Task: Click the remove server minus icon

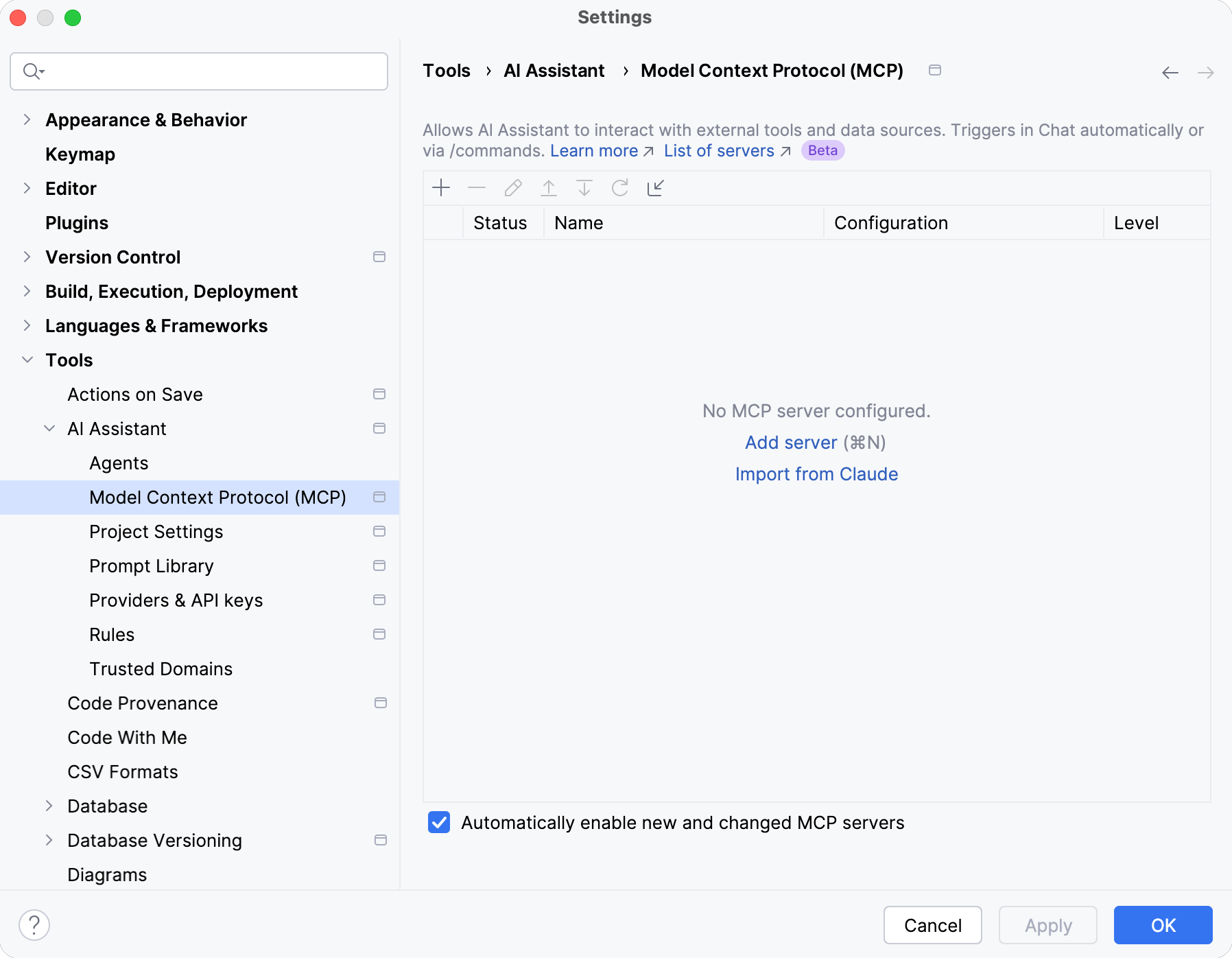Action: 477,187
